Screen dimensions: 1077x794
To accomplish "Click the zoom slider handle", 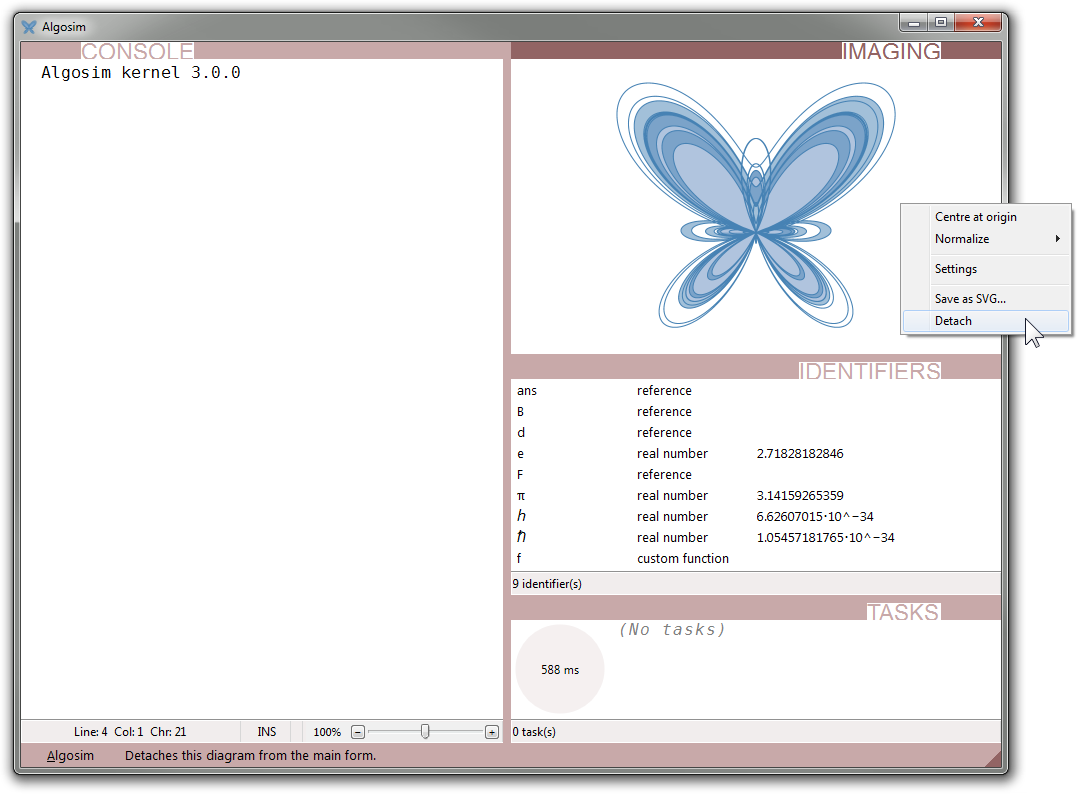I will tap(425, 732).
